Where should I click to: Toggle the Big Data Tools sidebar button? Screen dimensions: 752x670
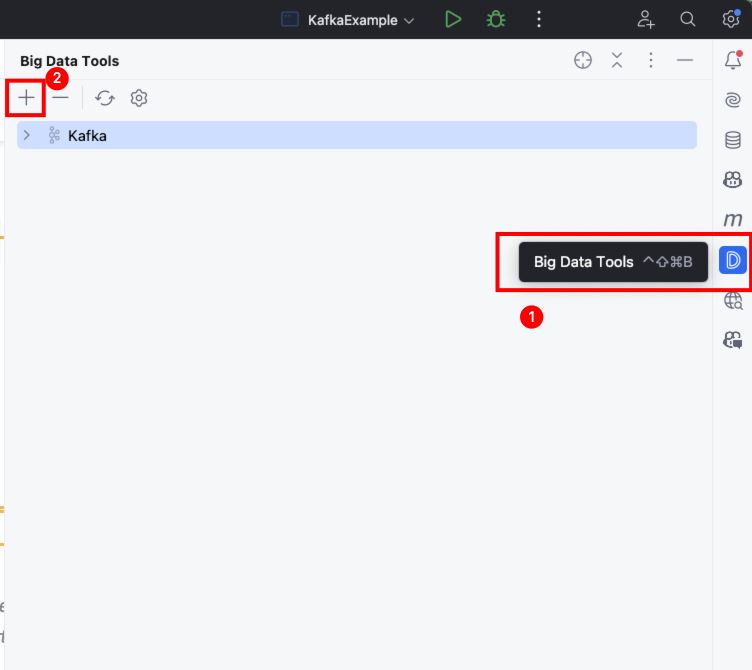click(x=733, y=260)
